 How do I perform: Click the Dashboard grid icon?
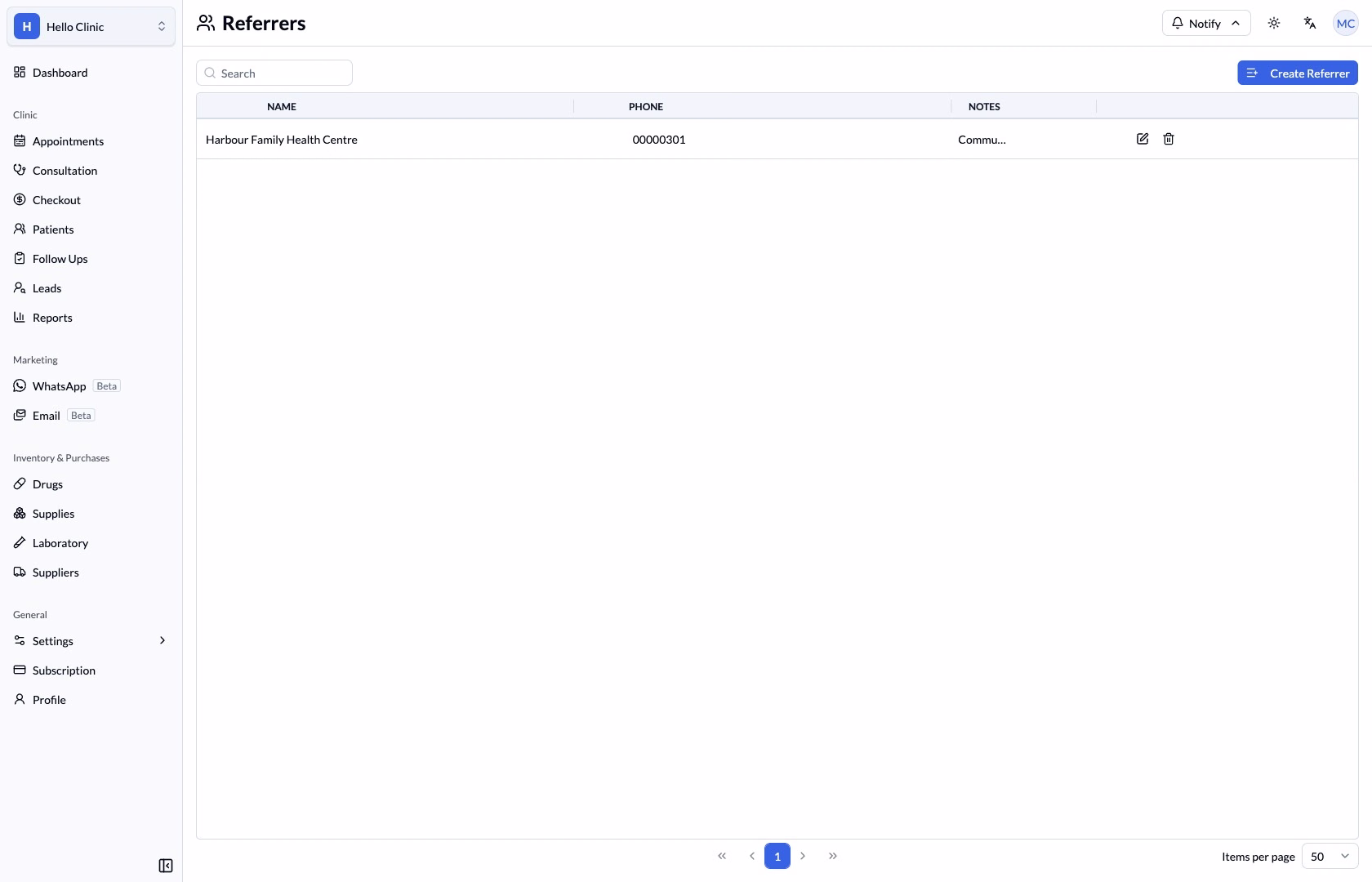pos(20,72)
